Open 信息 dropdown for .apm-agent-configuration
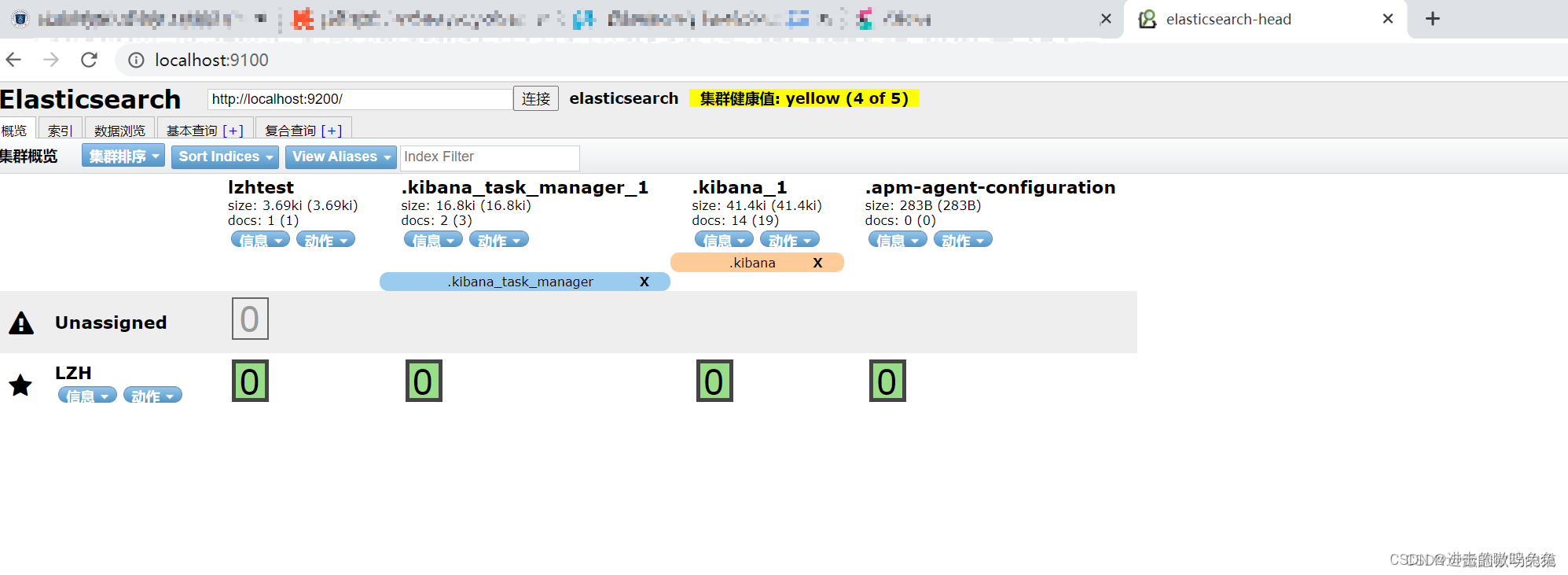The height and width of the screenshot is (575, 1568). click(898, 239)
